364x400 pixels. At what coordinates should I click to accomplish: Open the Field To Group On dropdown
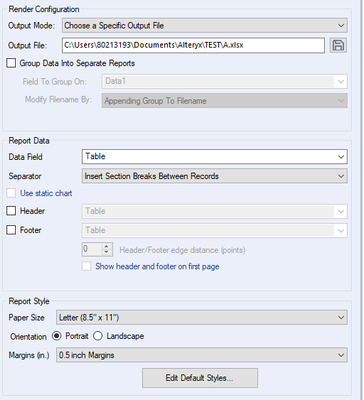pos(225,81)
